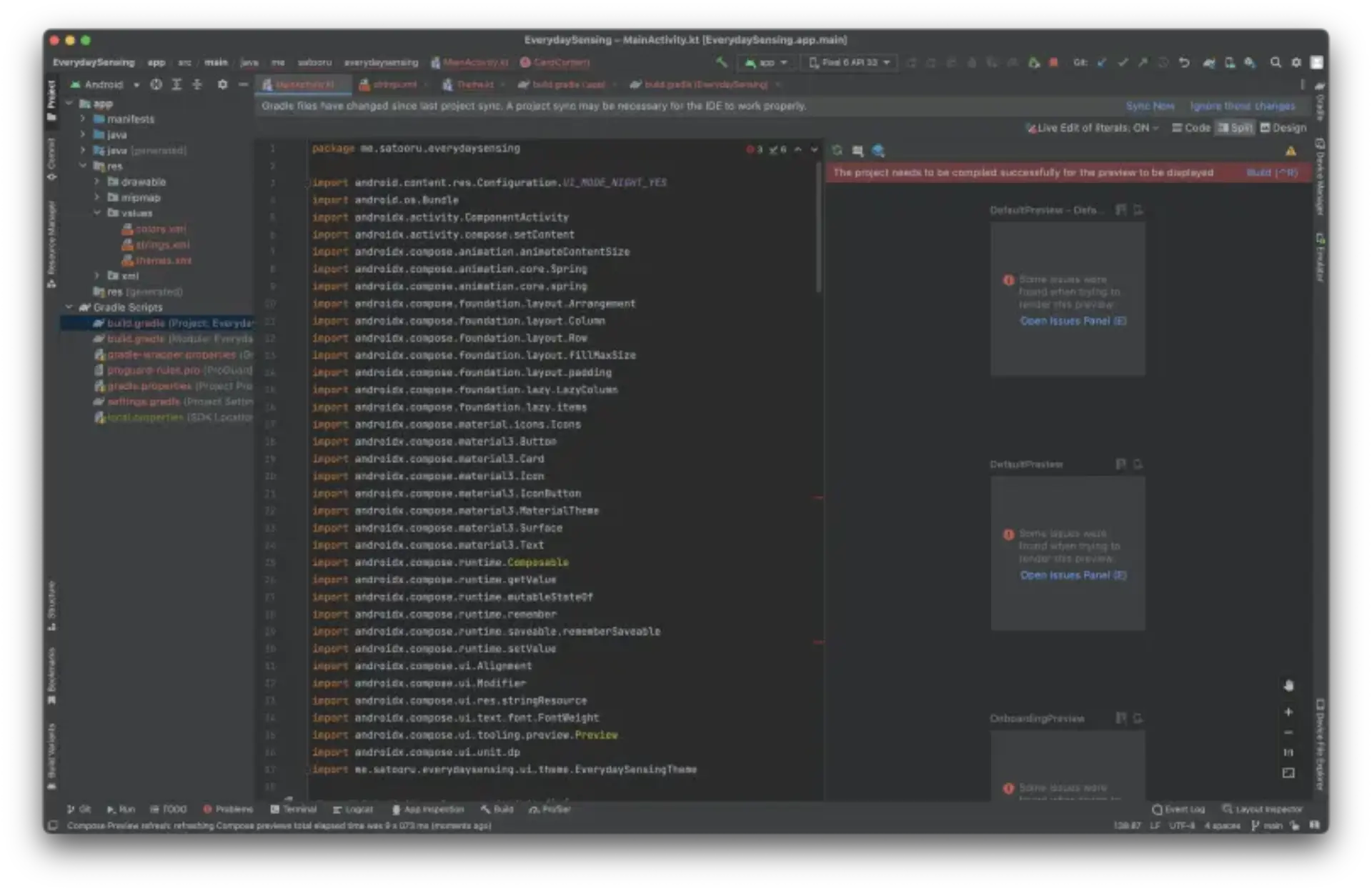This screenshot has width=1372, height=891.
Task: Open Search Everywhere magnifier icon
Action: pyautogui.click(x=1276, y=63)
